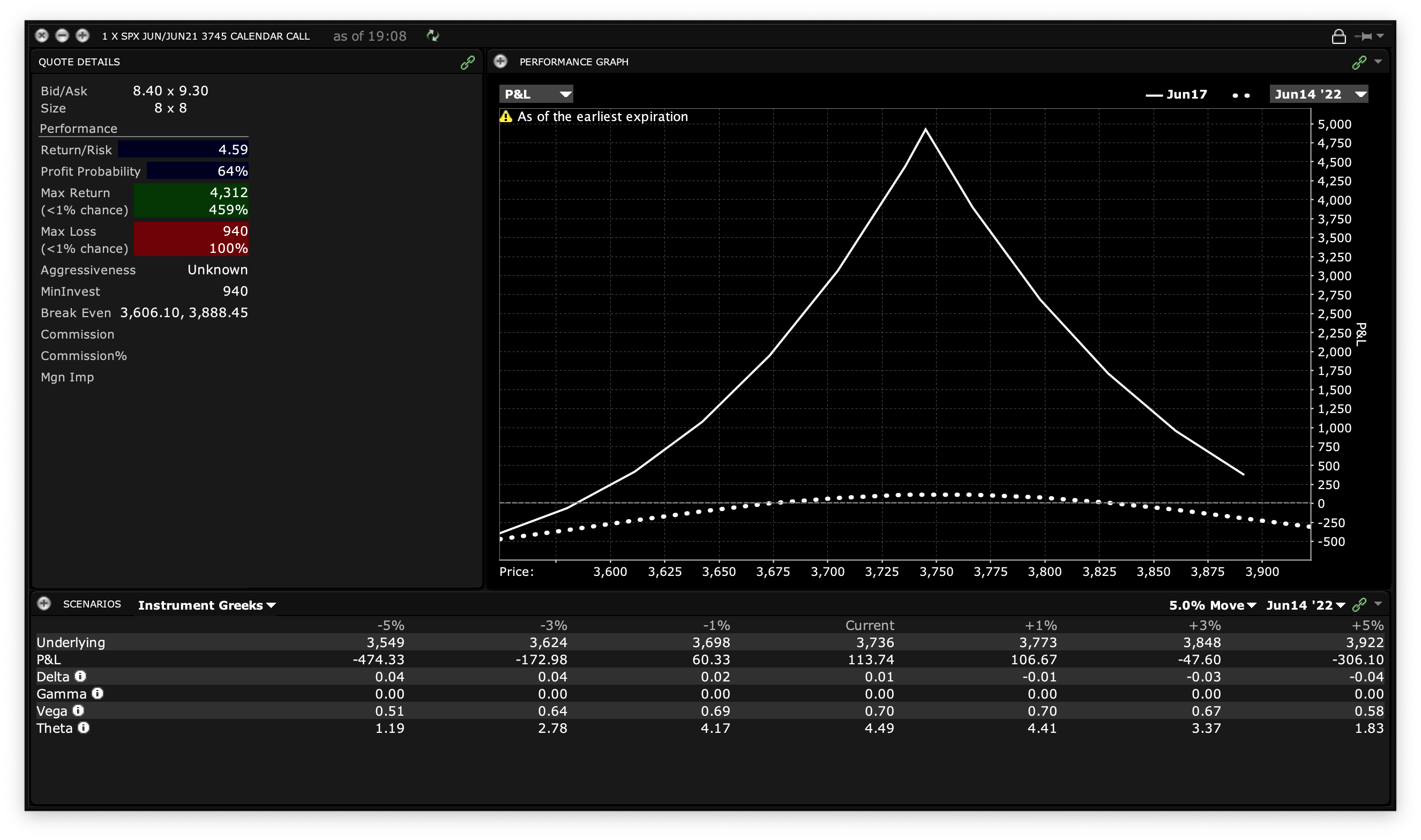Click the pin icon in the title bar

click(1363, 36)
